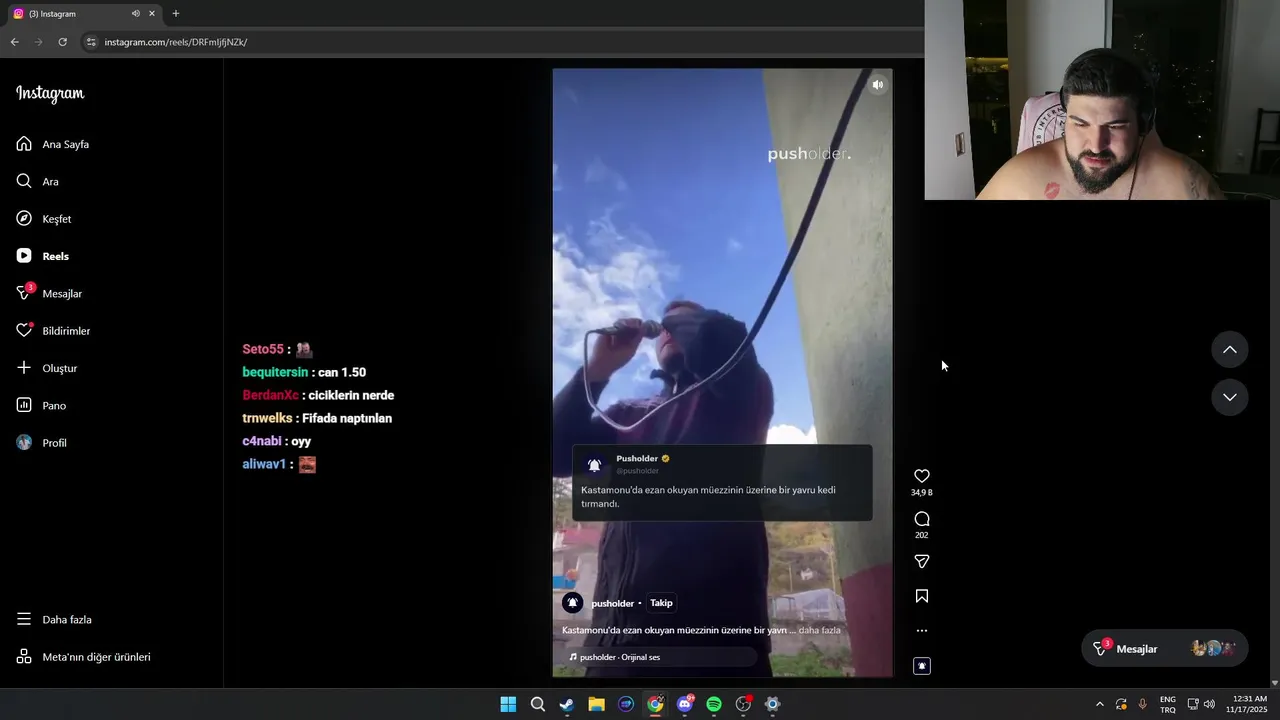1280x720 pixels.
Task: Click chat username bequitersin
Action: click(275, 372)
